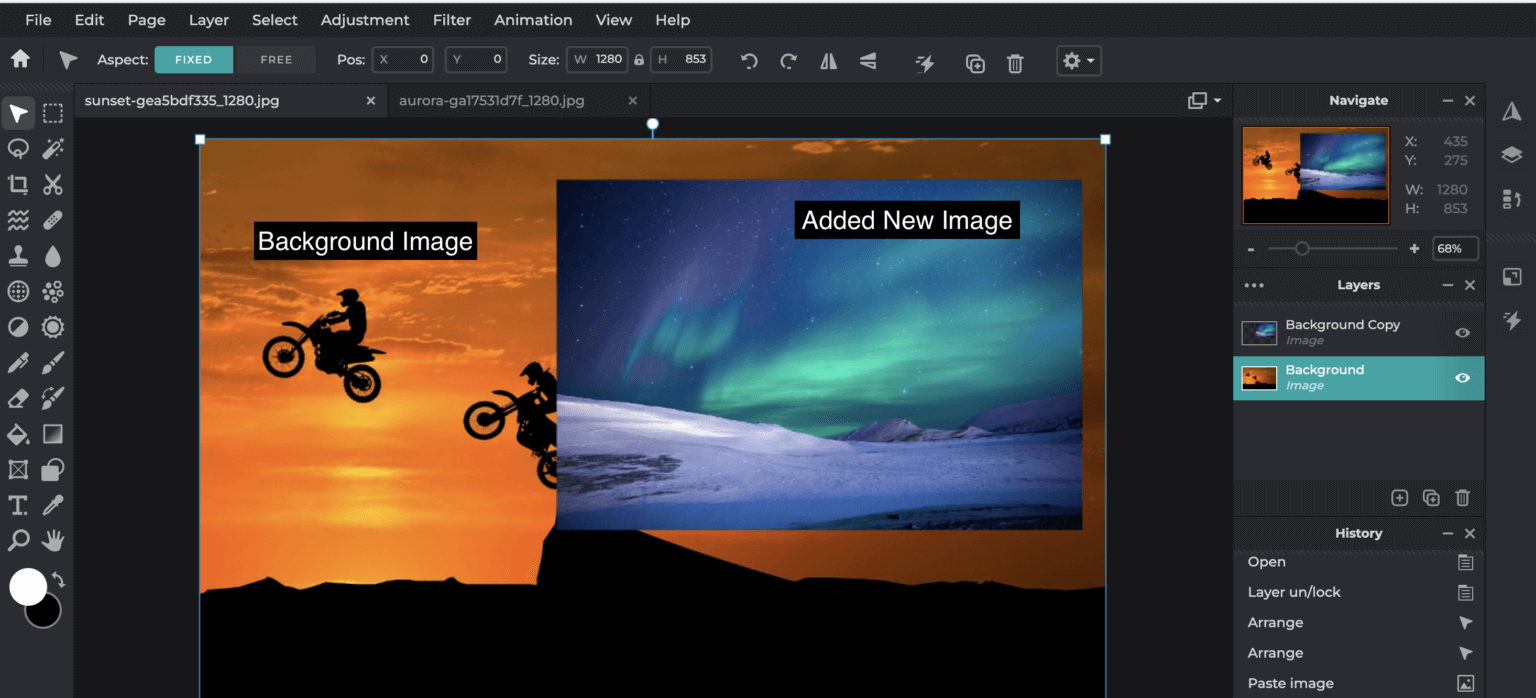
Task: Keep aspect ratio FIXED
Action: [193, 59]
